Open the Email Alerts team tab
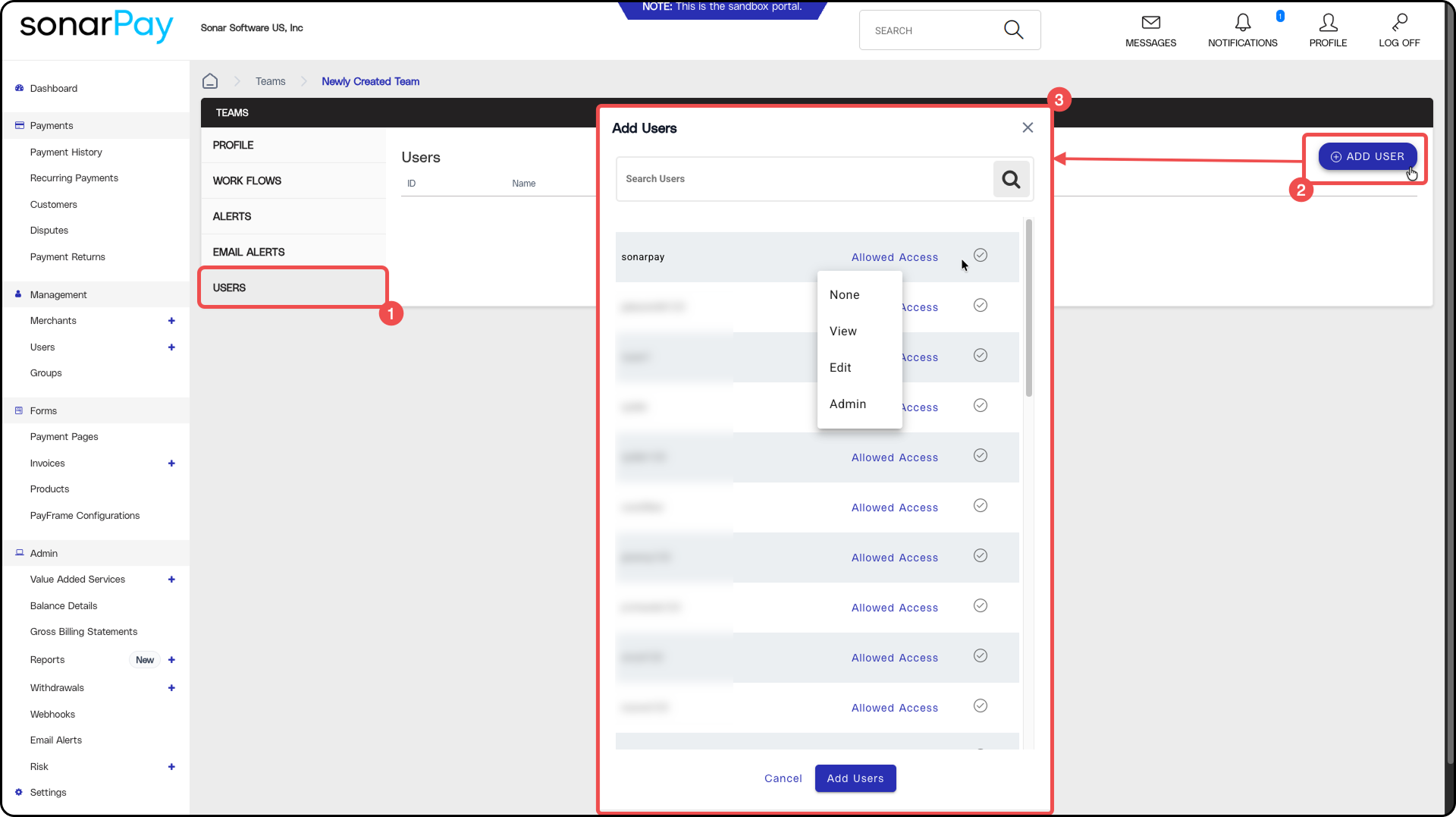The width and height of the screenshot is (1456, 817). coord(293,252)
